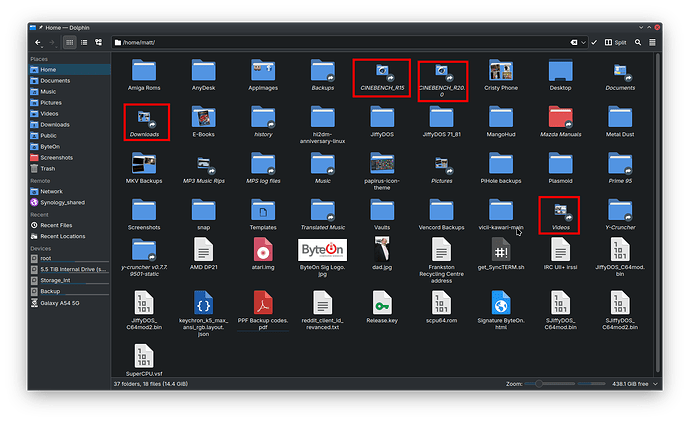Select the E-Books folder

click(203, 122)
